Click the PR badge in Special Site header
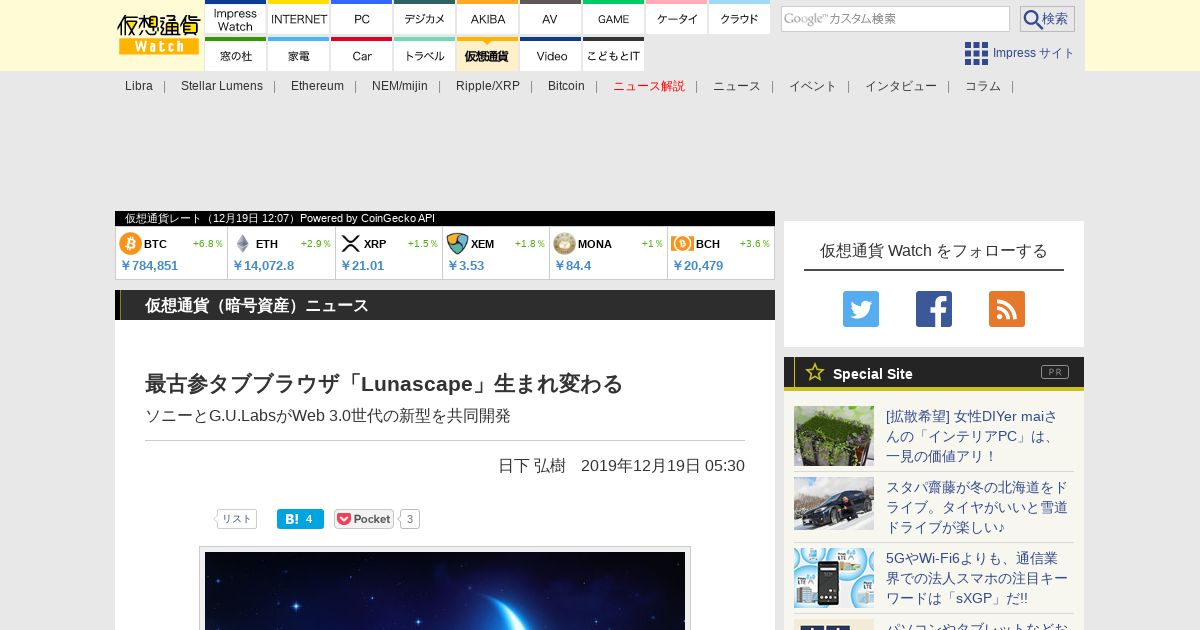 coord(1055,372)
